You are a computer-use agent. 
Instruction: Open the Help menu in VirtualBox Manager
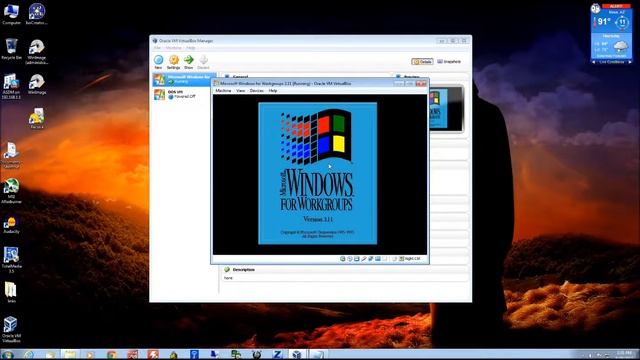(x=191, y=48)
